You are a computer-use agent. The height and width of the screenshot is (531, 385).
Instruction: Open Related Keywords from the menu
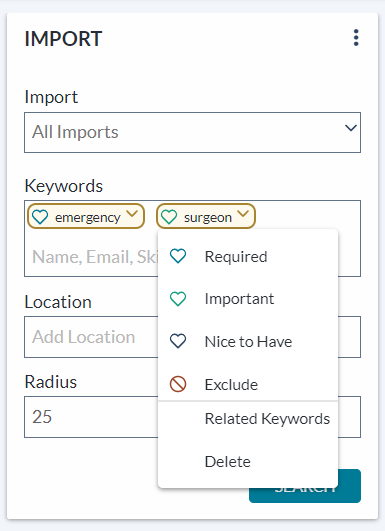248,419
